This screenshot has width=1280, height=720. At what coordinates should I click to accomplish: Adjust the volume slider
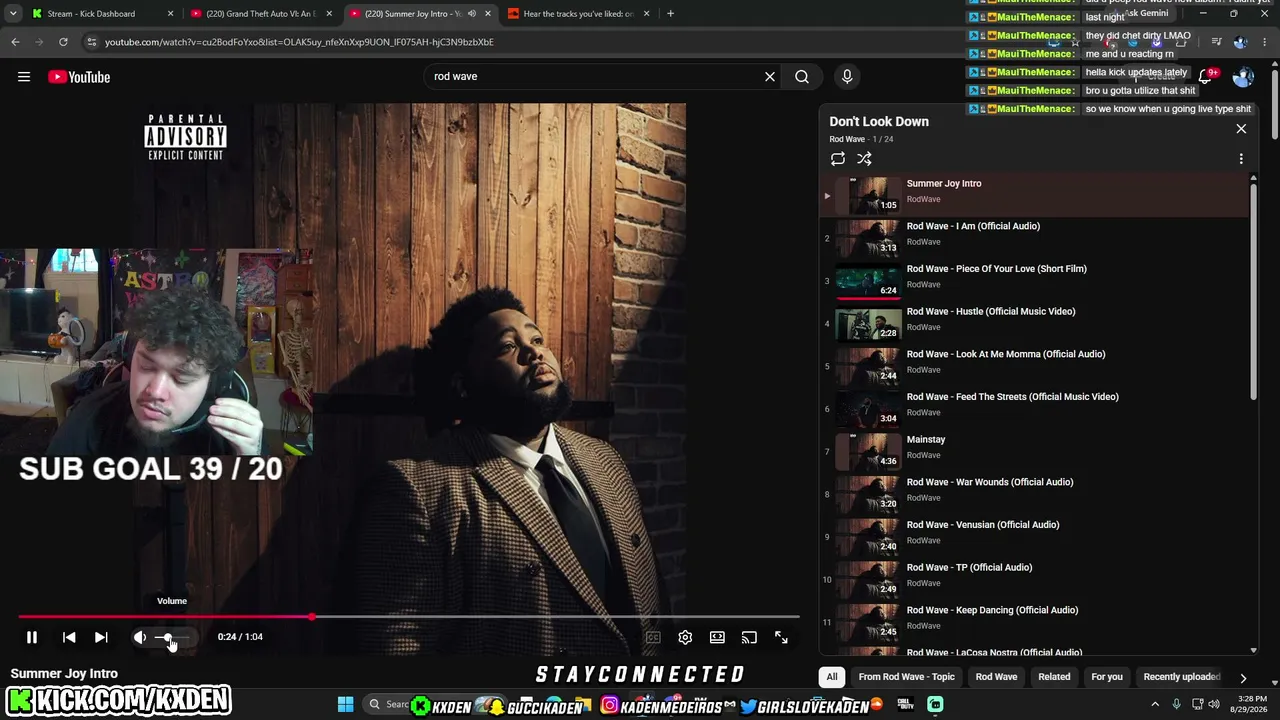pos(172,637)
